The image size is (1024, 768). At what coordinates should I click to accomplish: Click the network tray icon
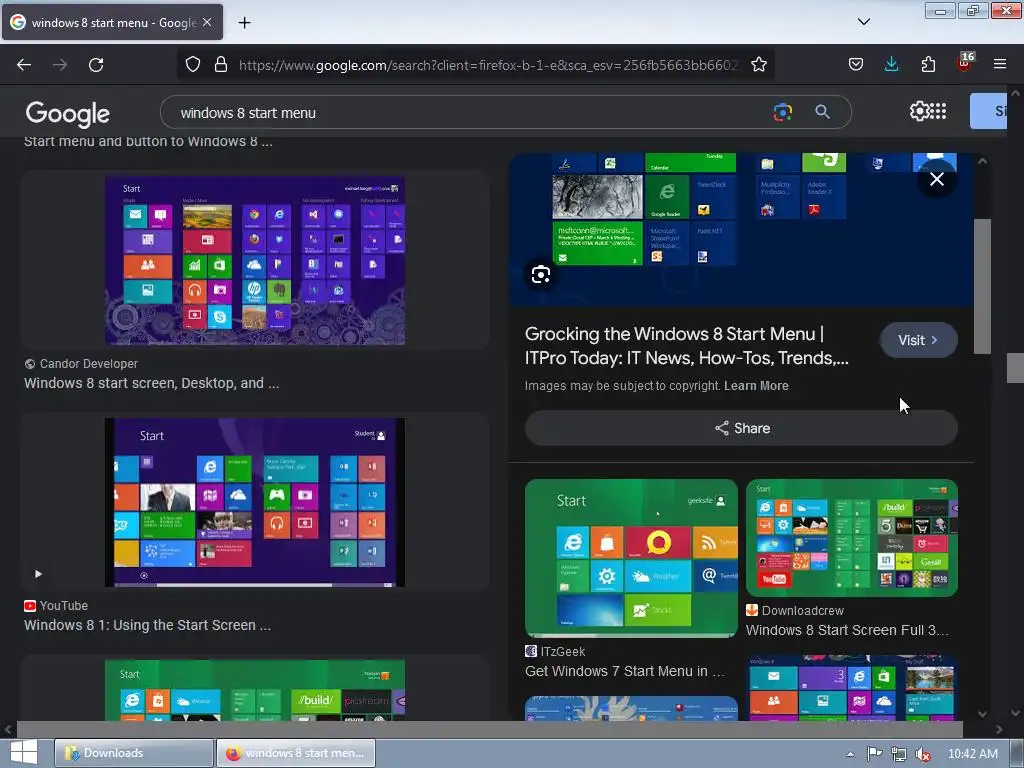[899, 754]
